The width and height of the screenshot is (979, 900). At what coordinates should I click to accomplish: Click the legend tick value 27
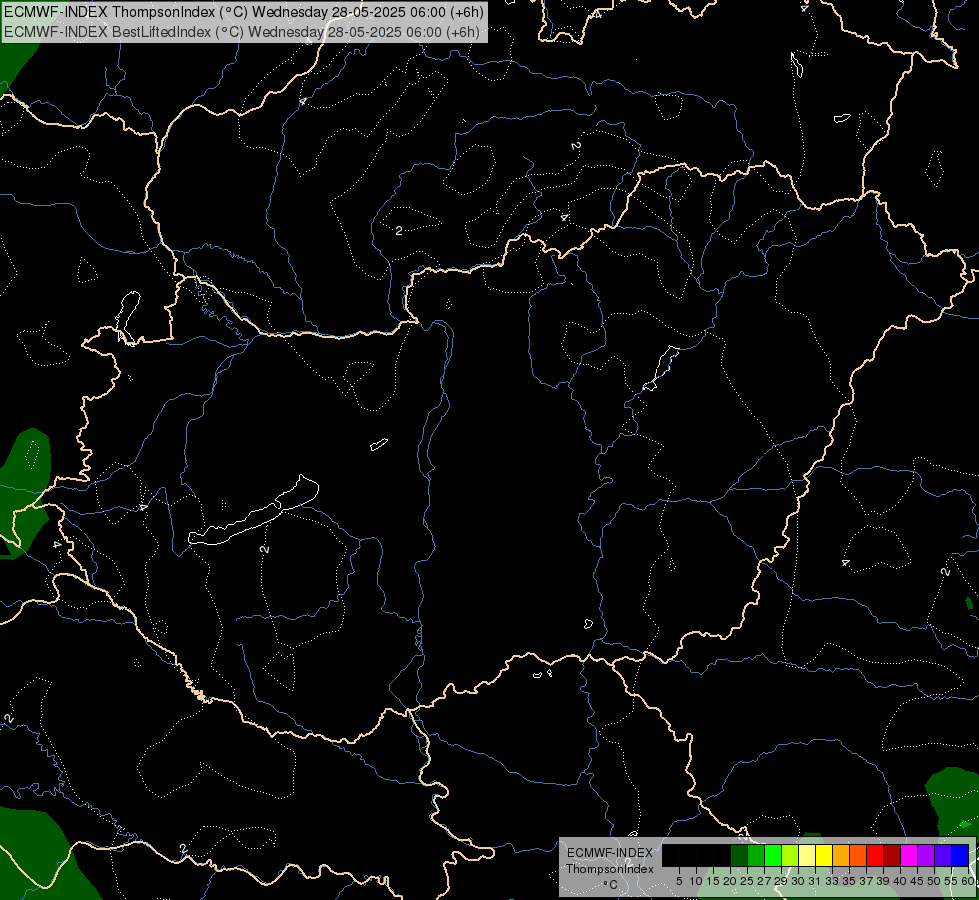tap(764, 881)
